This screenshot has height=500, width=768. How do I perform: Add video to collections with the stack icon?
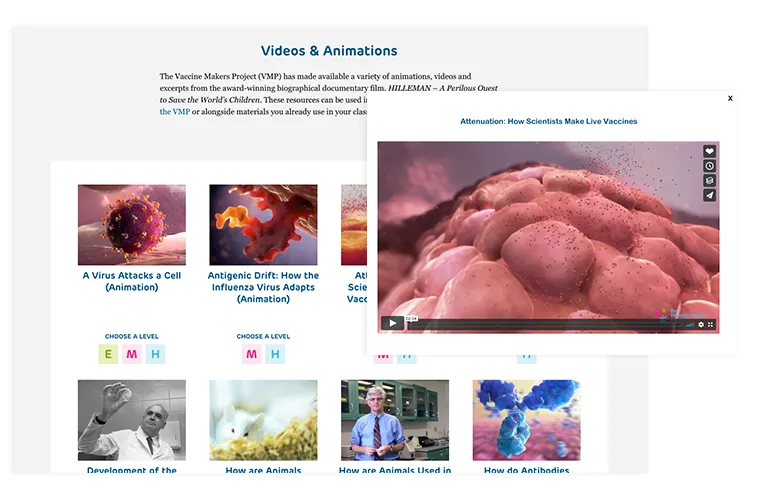(709, 181)
